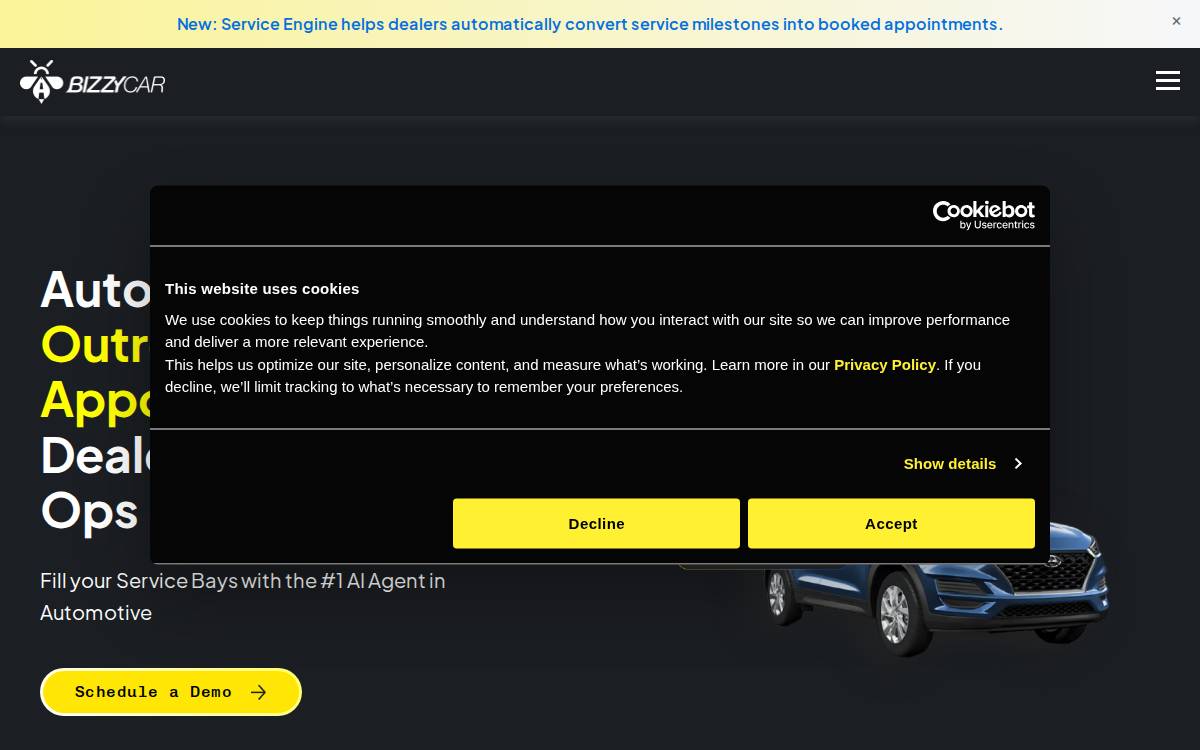Decline cookies in the consent dialog
Image resolution: width=1200 pixels, height=750 pixels.
[596, 523]
